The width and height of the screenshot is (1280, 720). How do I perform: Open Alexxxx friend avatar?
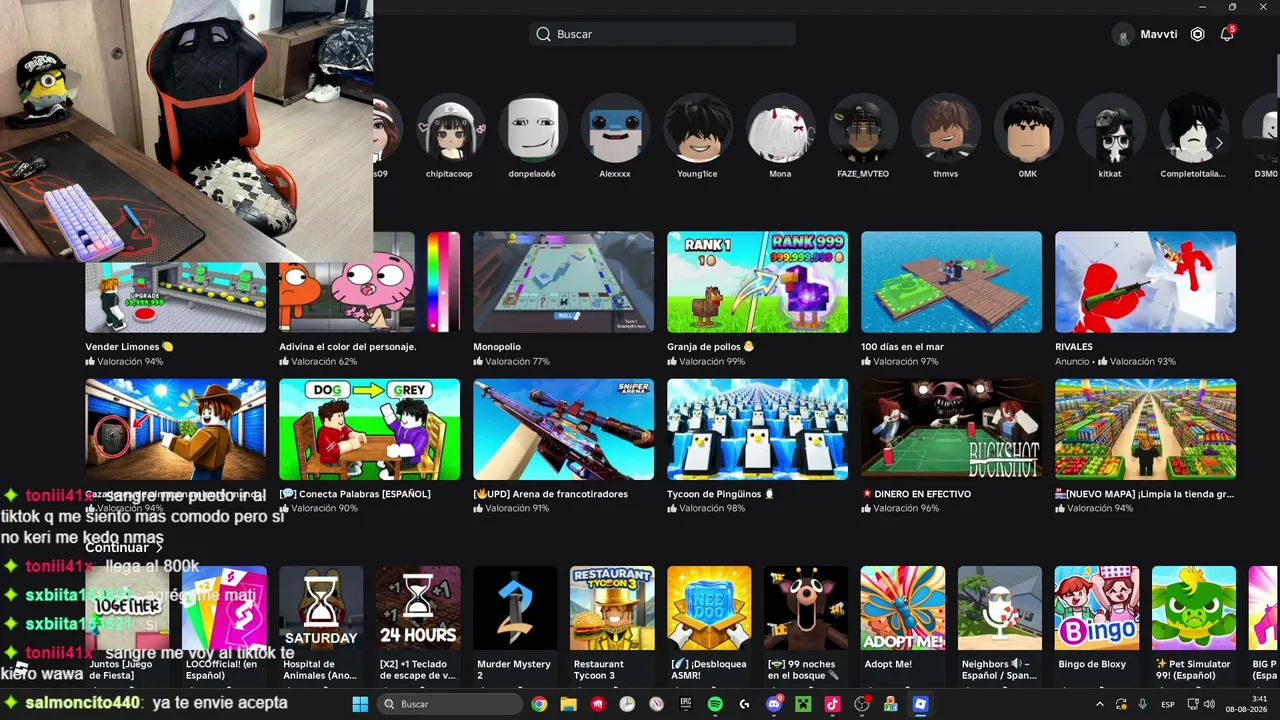tap(615, 127)
